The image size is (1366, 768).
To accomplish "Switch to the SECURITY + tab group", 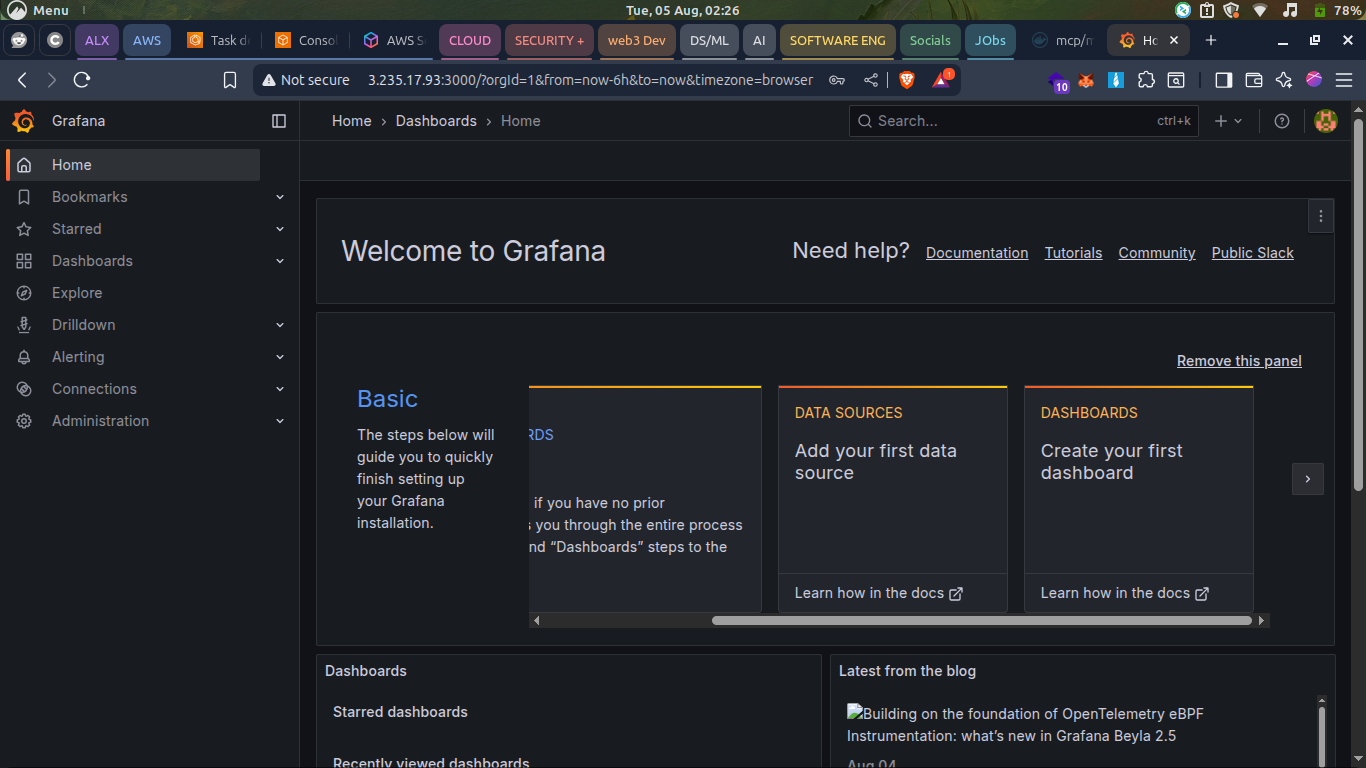I will (550, 41).
